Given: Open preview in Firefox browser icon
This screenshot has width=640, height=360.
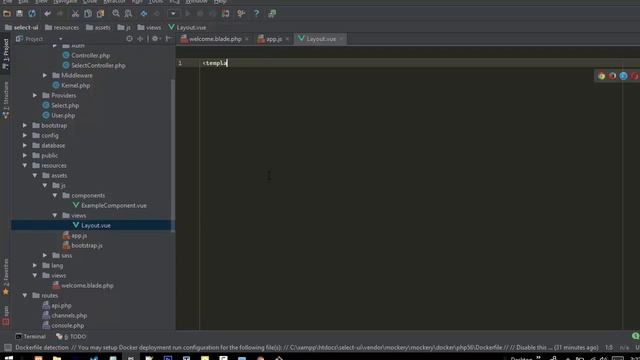Looking at the screenshot, I should point(612,76).
